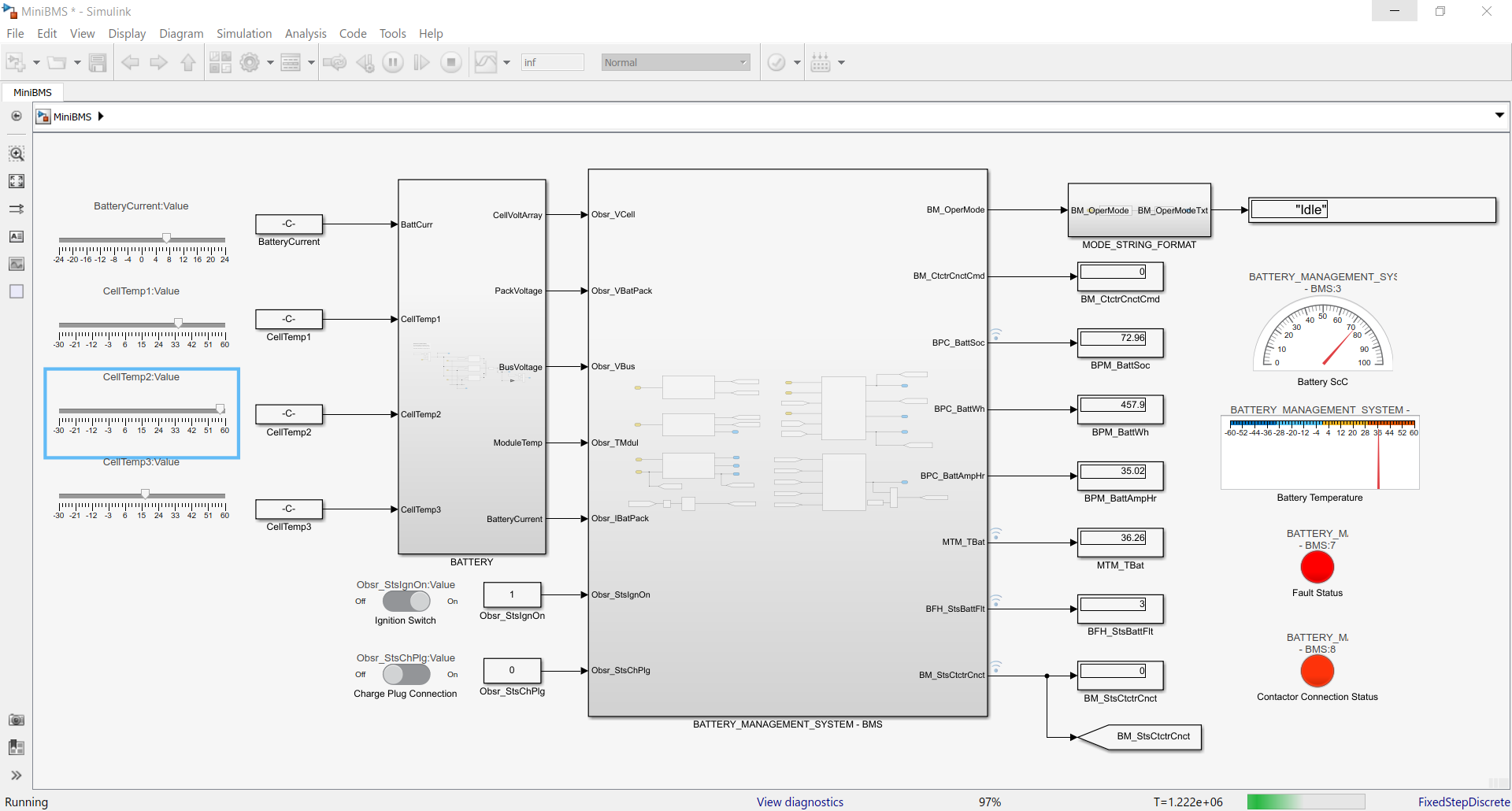Expand the Data Inspector dropdown arrow

(x=506, y=62)
